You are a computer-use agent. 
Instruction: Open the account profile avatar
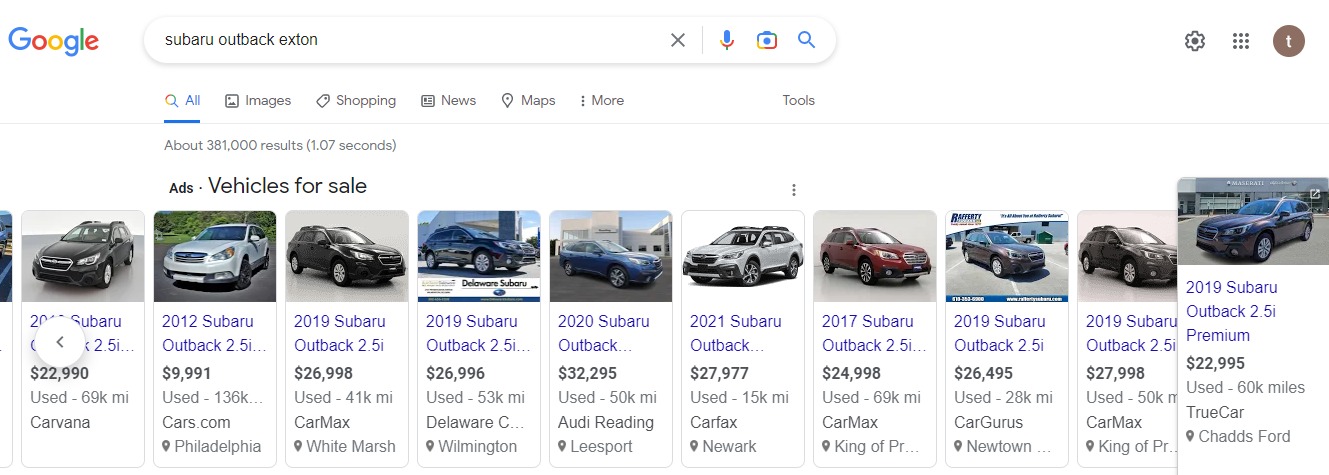[1288, 41]
